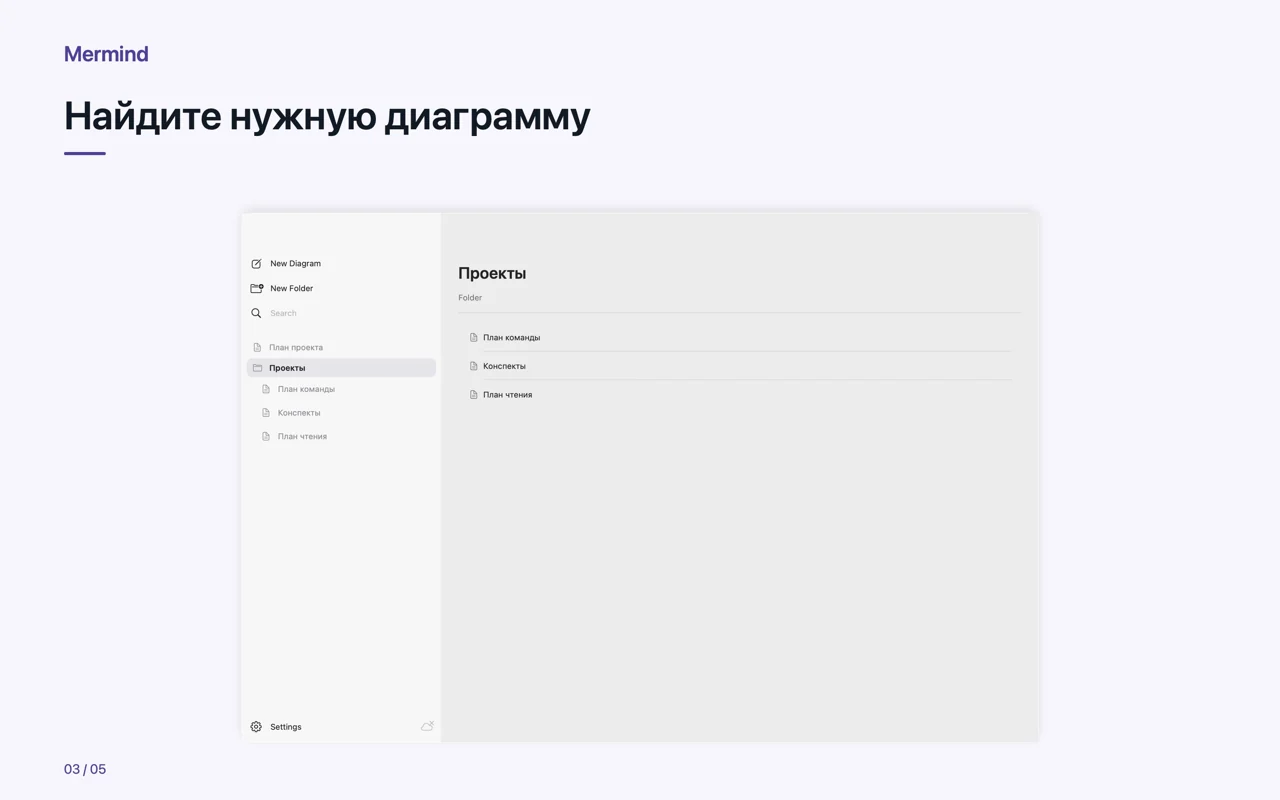Click the folder icon beside sidebar Проекты
This screenshot has height=800, width=1280.
point(257,368)
